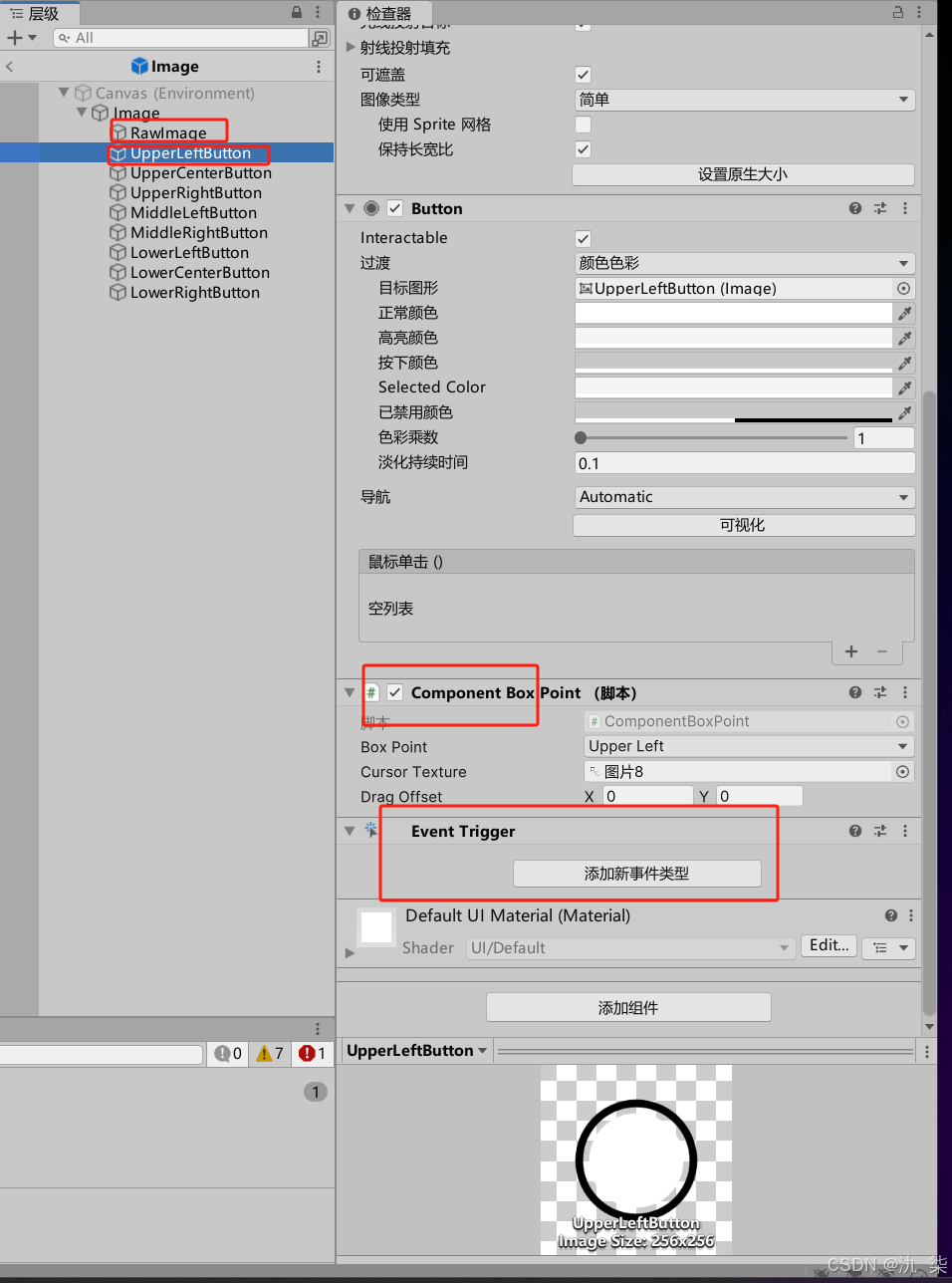Toggle the 使用 Sprite 网格 checkbox
This screenshot has width=952, height=1283.
coord(584,125)
